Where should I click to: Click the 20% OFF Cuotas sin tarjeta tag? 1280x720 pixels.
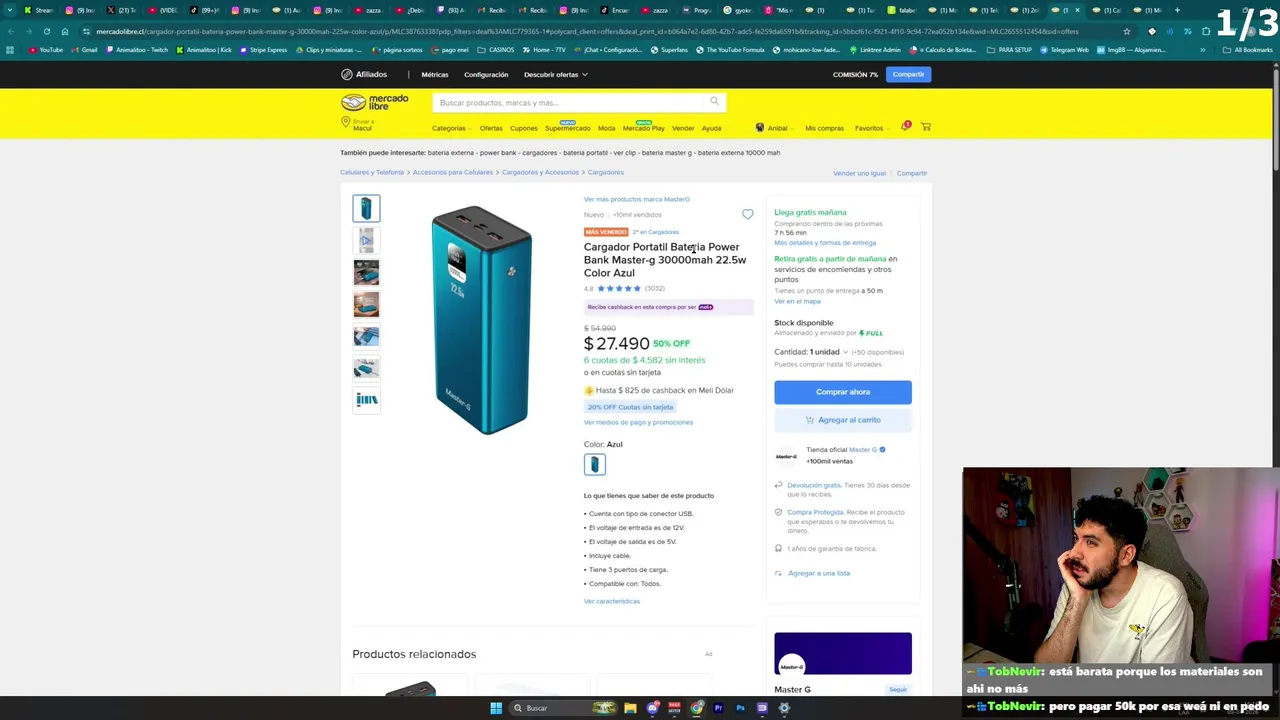coord(630,407)
